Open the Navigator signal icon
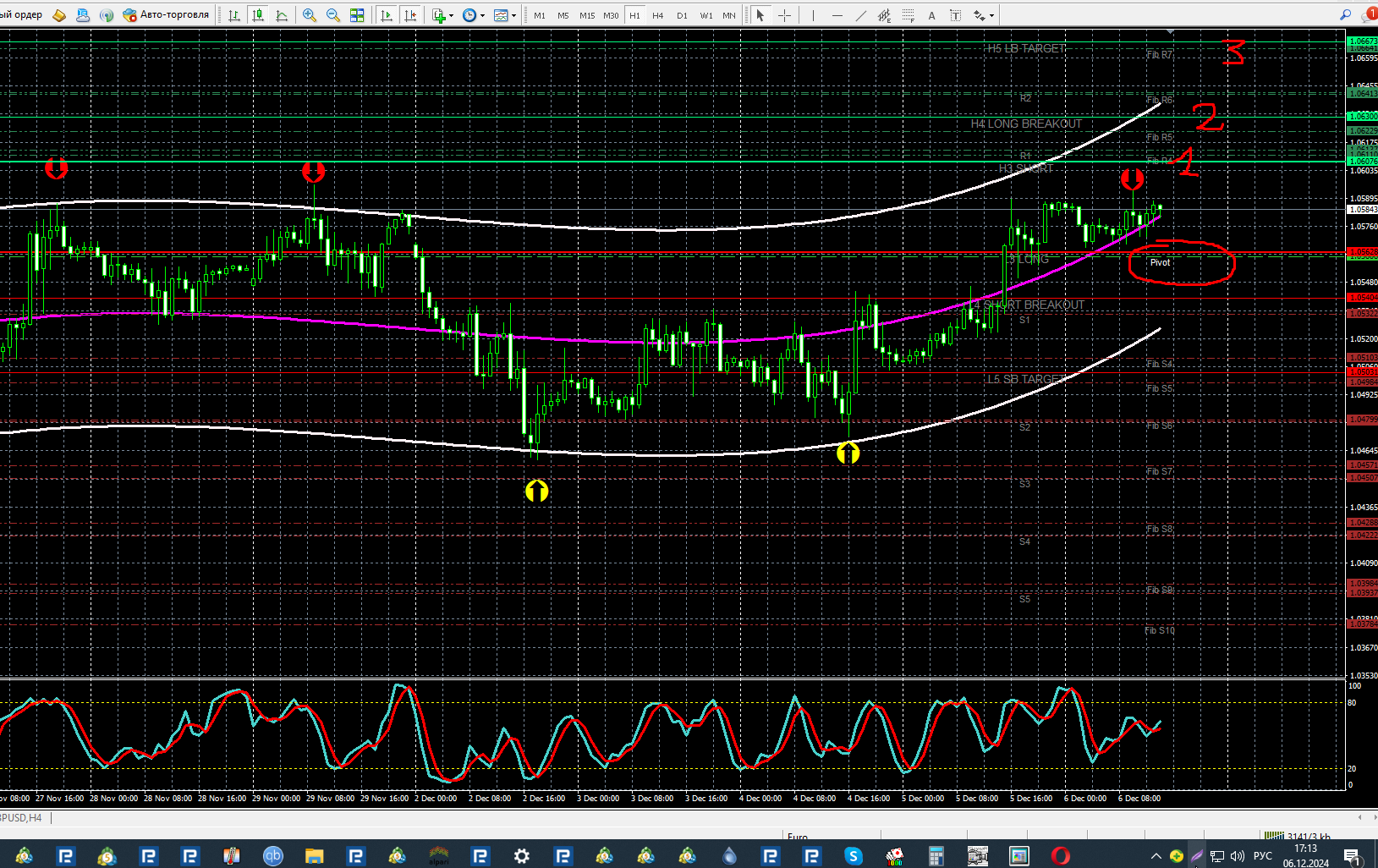 [x=106, y=15]
